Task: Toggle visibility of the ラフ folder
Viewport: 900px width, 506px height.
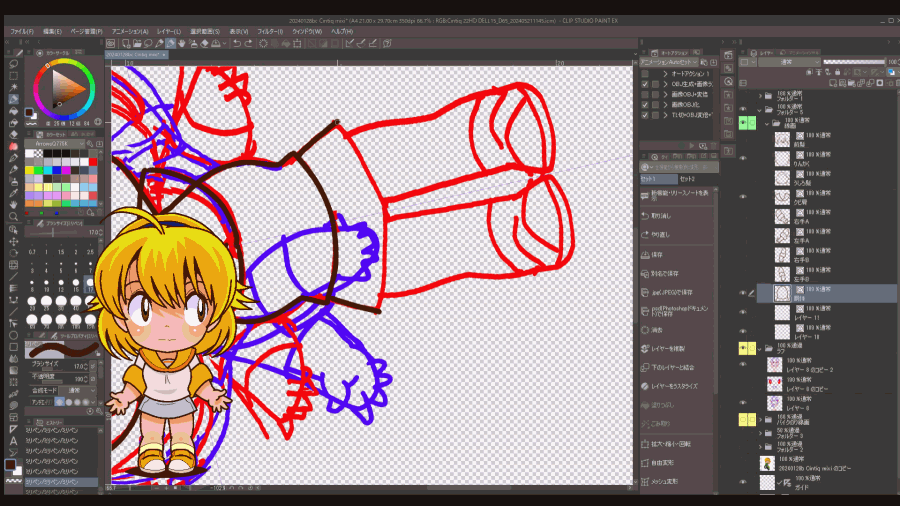Action: [743, 348]
